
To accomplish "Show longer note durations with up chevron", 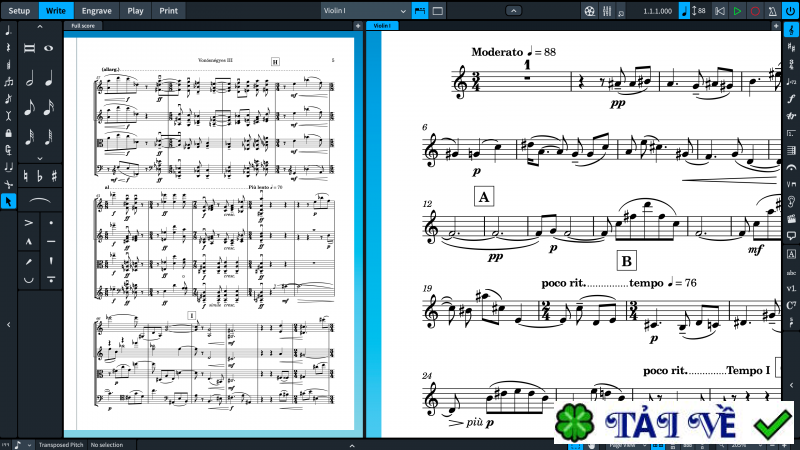I will pyautogui.click(x=40, y=27).
